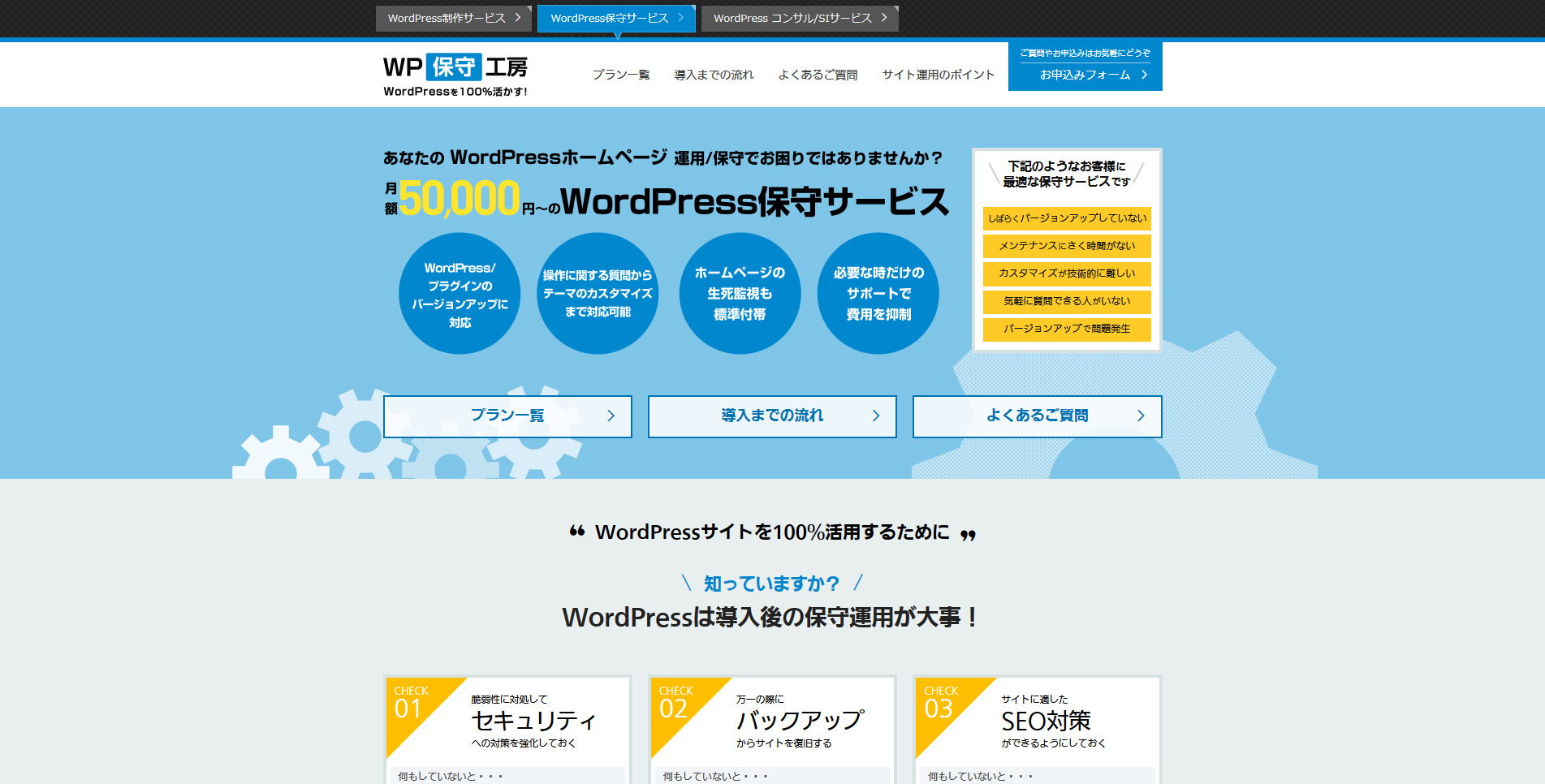1545x784 pixels.
Task: Open よくあるご質問 in the header navigation
Action: click(x=818, y=75)
